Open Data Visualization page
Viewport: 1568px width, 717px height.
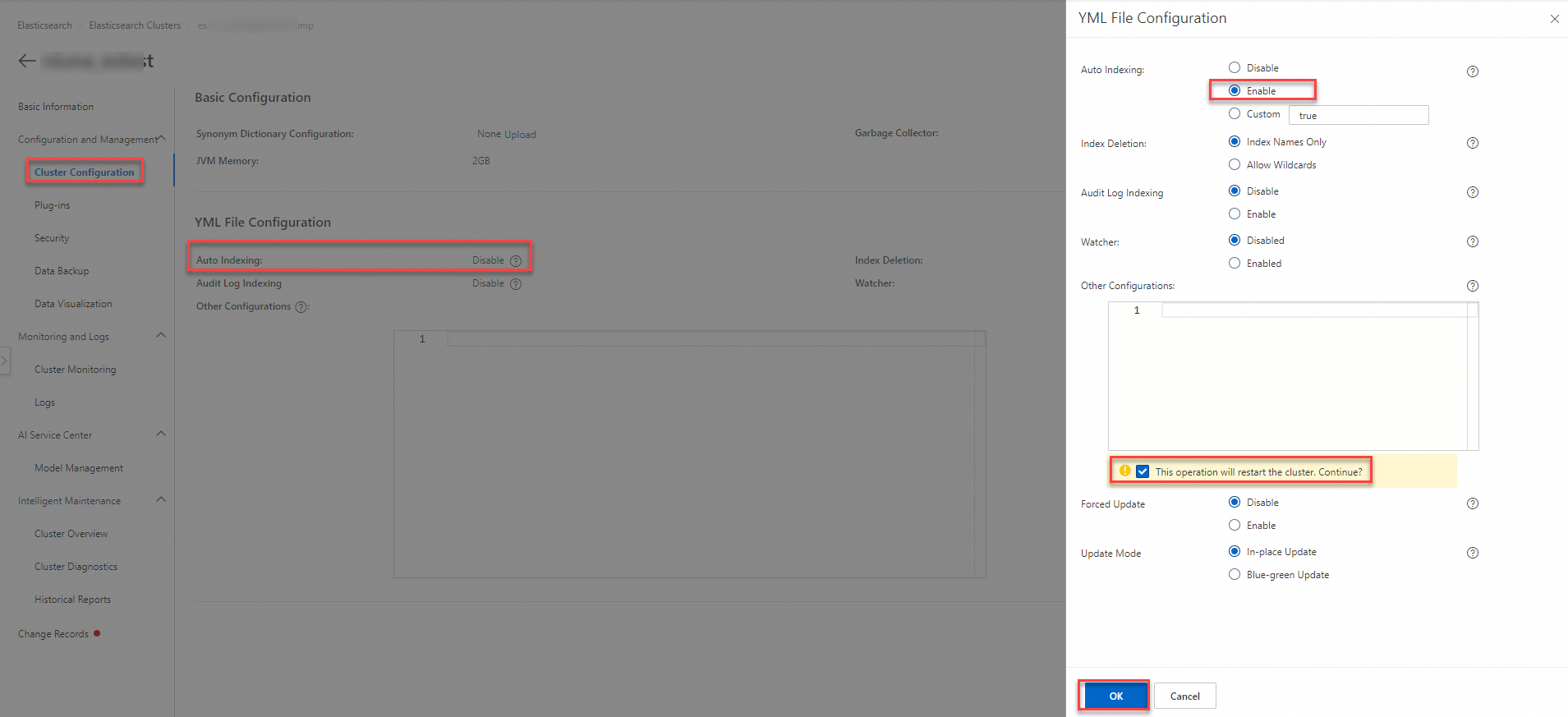[73, 304]
